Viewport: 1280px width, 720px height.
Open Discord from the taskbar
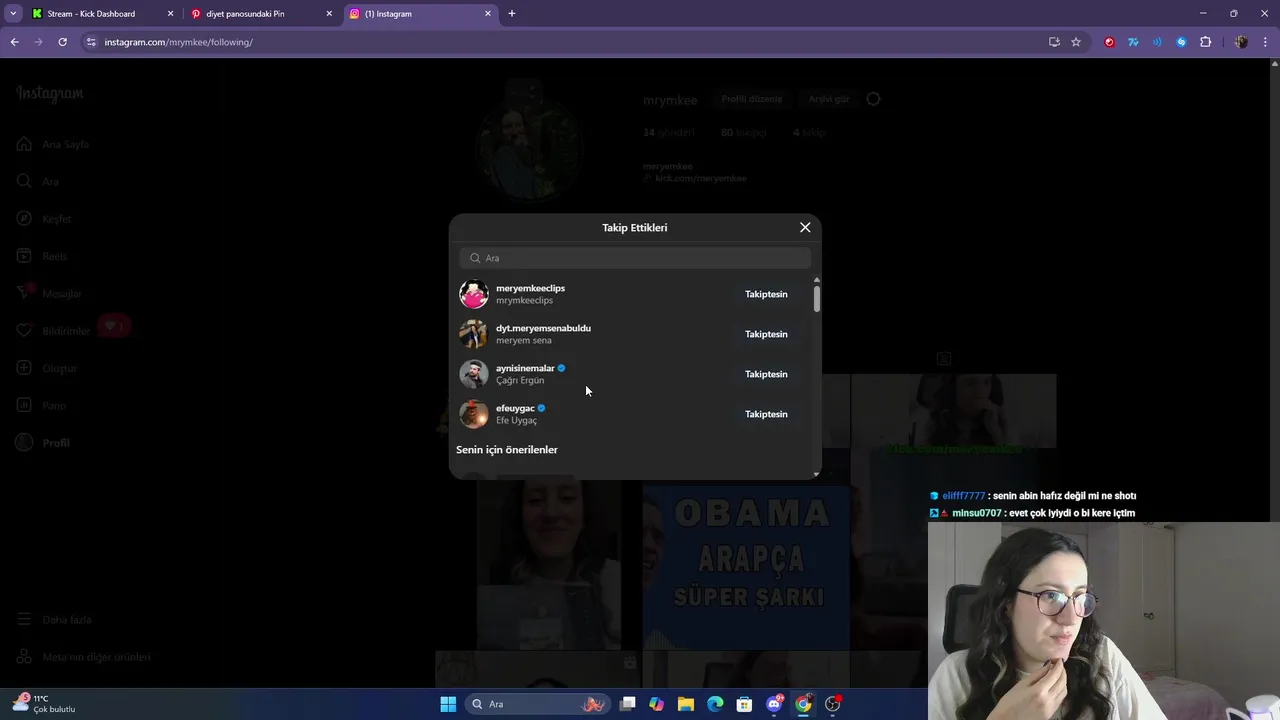tap(774, 704)
